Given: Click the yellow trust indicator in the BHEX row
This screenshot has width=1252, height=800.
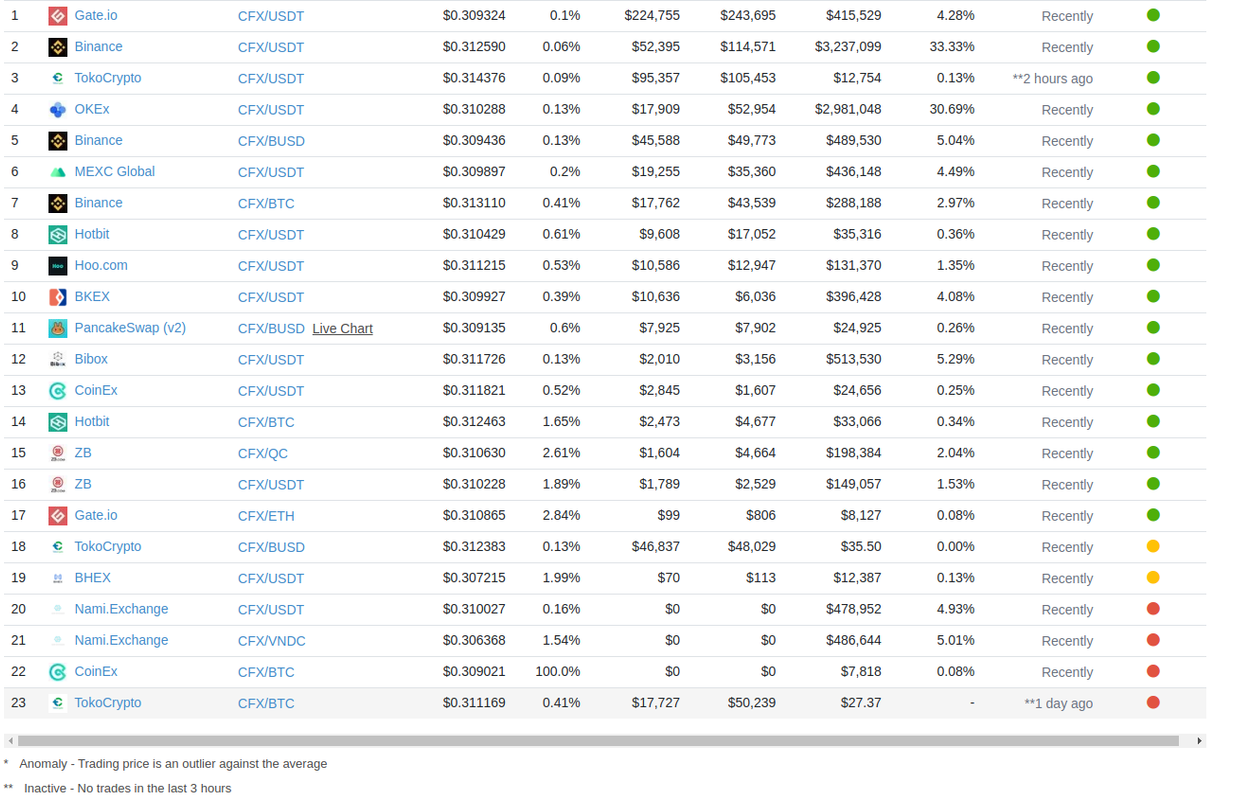Looking at the screenshot, I should pos(1153,578).
